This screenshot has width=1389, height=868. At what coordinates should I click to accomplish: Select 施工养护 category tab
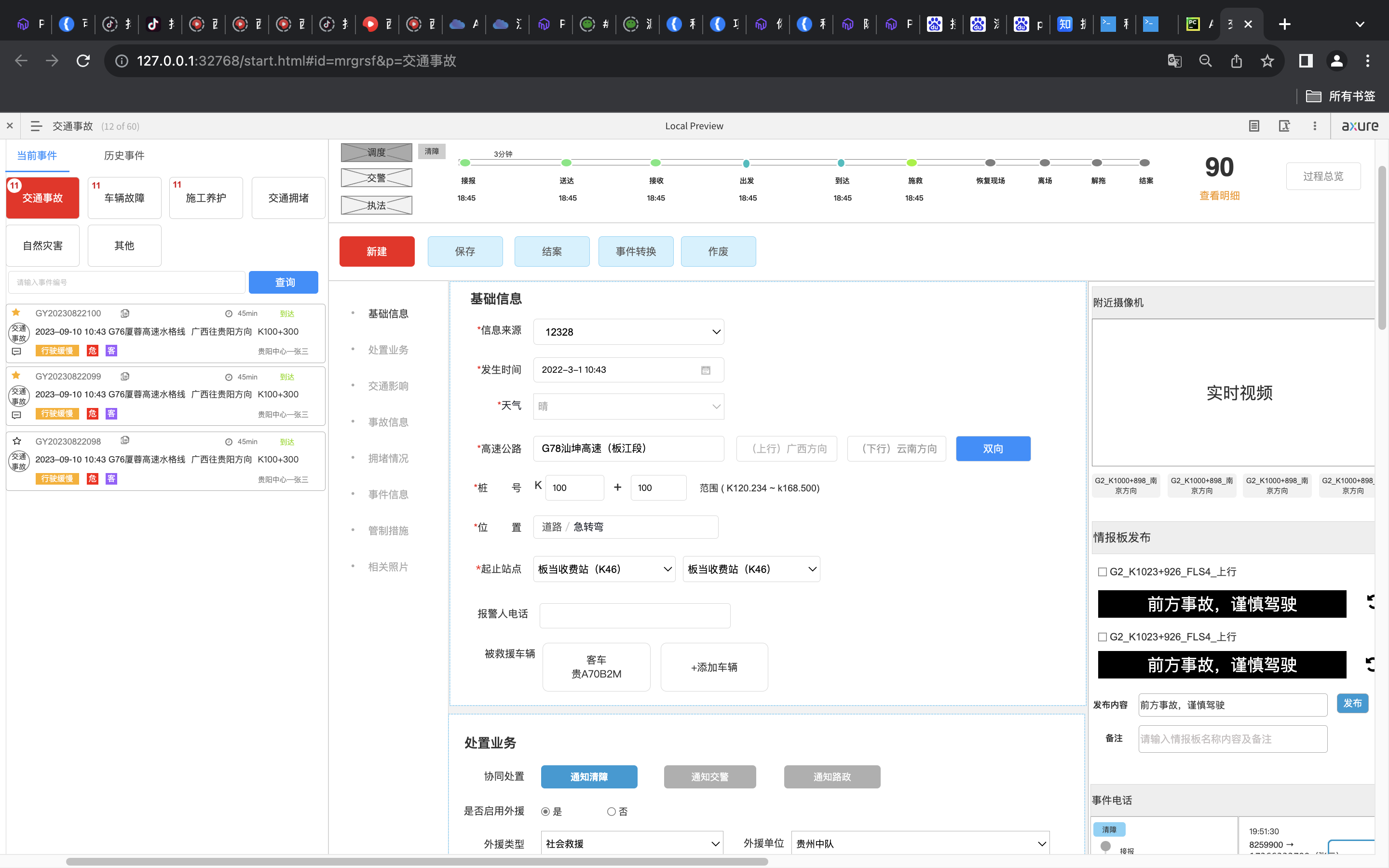[206, 198]
